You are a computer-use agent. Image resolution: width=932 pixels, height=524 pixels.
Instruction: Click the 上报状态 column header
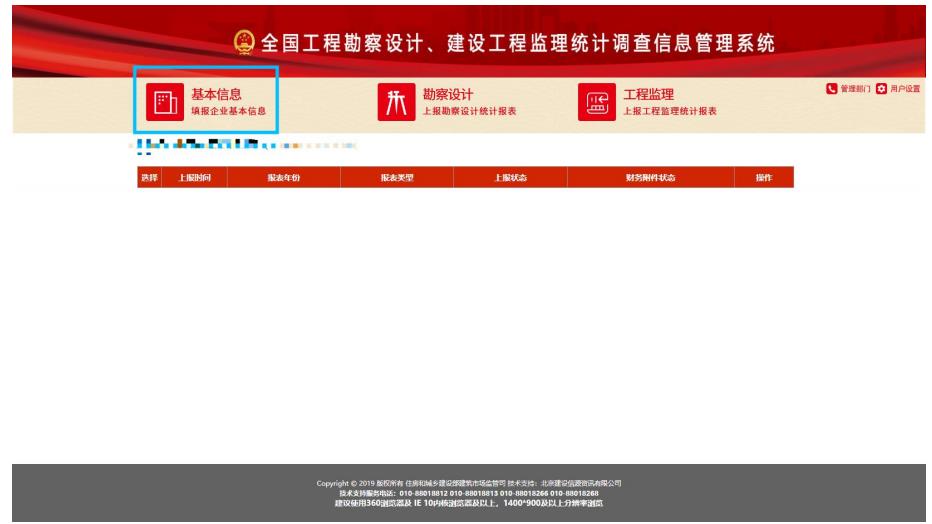510,177
